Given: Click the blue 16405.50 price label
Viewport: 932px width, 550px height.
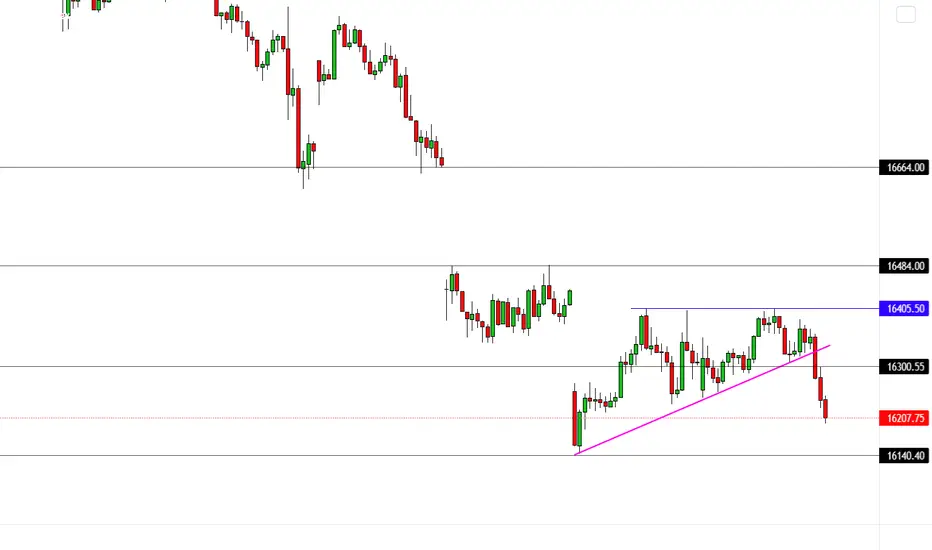Looking at the screenshot, I should (x=904, y=309).
